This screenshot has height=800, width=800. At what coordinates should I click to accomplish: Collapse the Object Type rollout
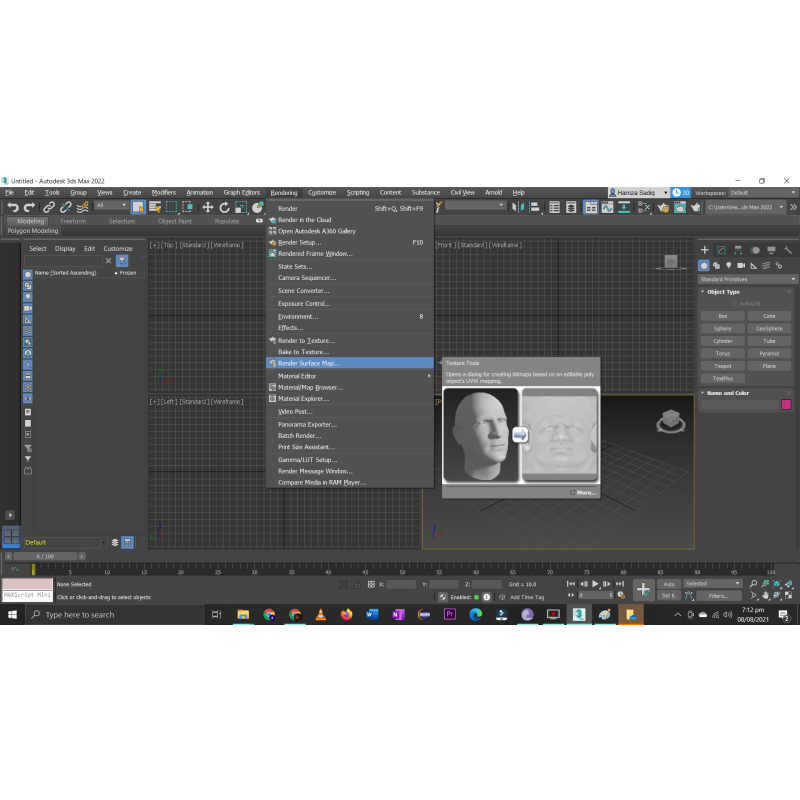725,292
